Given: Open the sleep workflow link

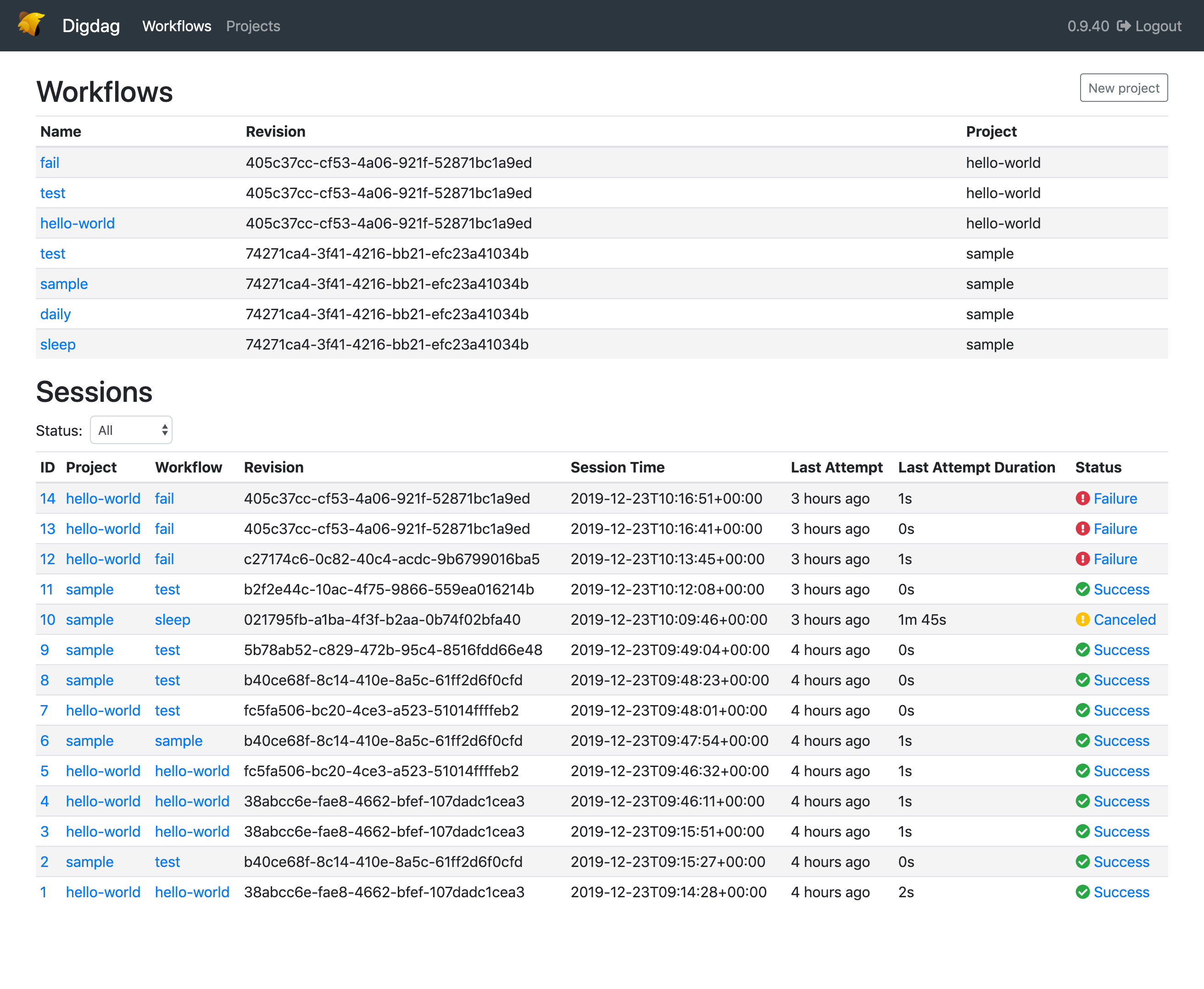Looking at the screenshot, I should (57, 344).
